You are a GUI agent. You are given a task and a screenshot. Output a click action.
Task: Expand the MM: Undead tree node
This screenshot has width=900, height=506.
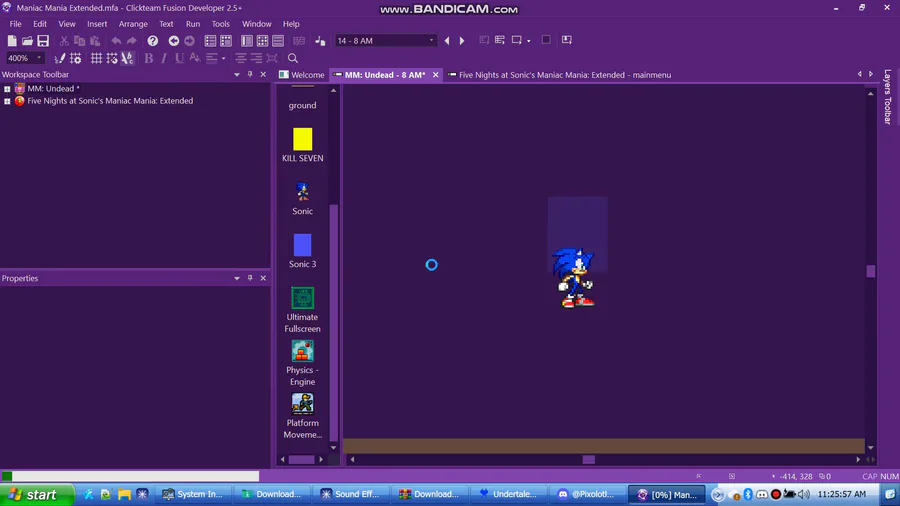(7, 89)
